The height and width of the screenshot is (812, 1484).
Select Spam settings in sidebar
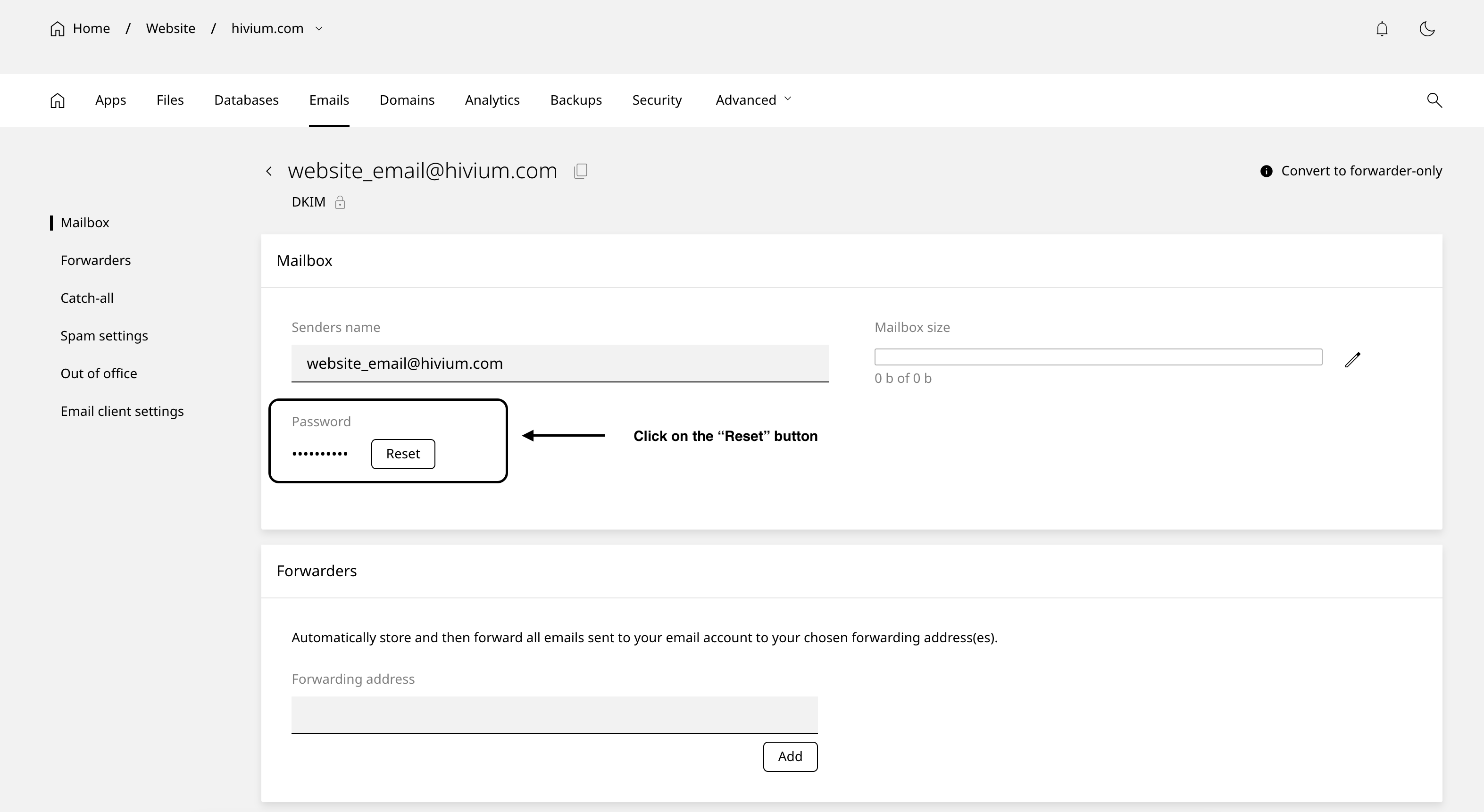click(x=104, y=336)
